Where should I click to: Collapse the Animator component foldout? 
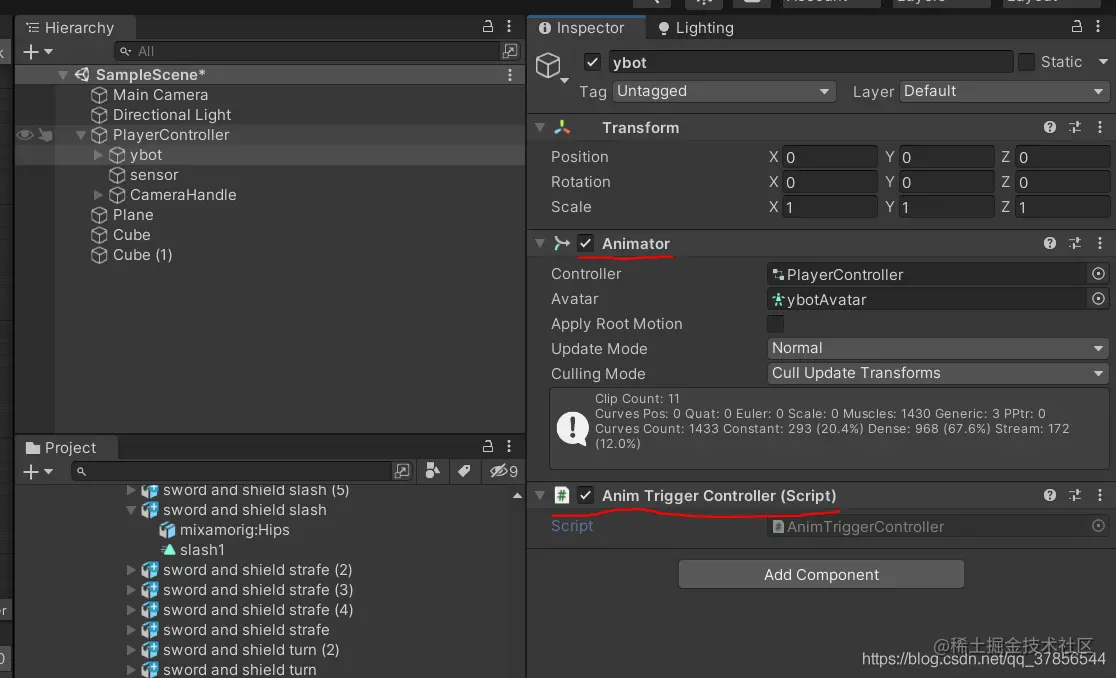point(539,243)
